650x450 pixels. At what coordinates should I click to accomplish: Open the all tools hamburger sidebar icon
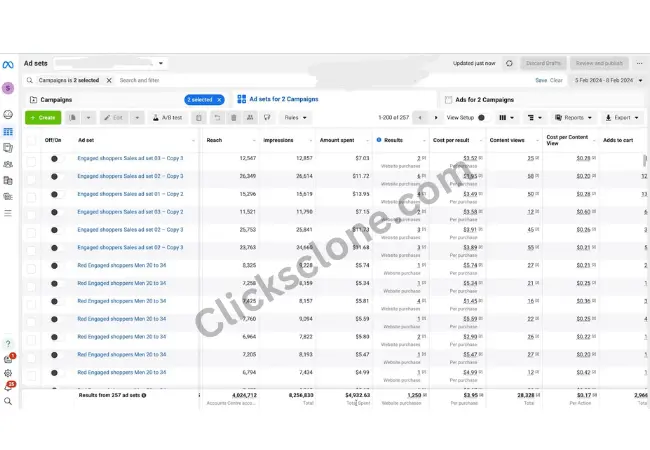pyautogui.click(x=8, y=213)
